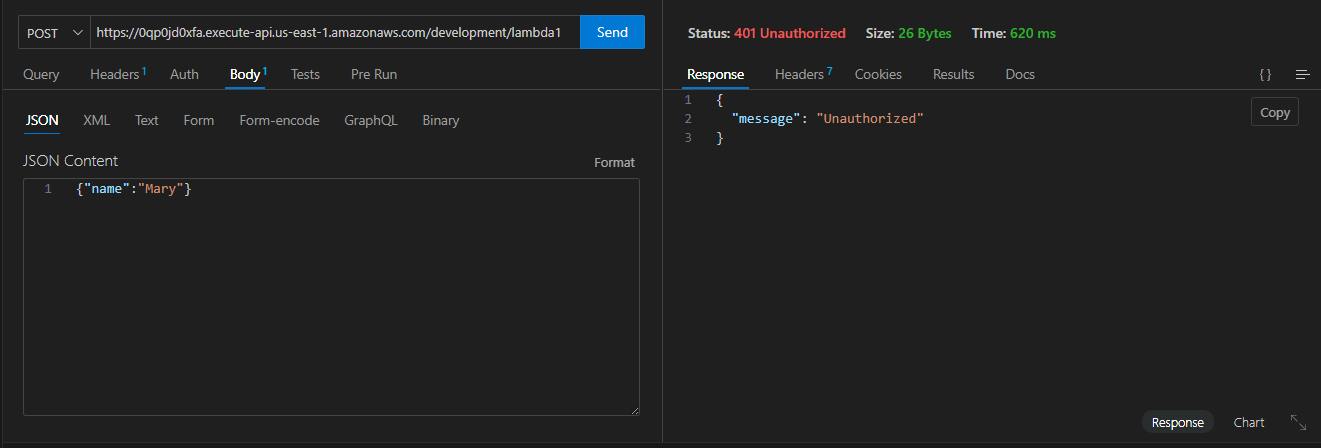Click the "Unauthorized" value in response
The image size is (1321, 448).
(870, 119)
